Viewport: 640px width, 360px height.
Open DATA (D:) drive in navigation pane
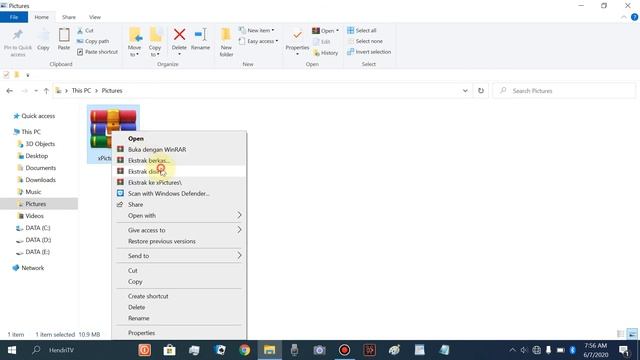(x=38, y=240)
